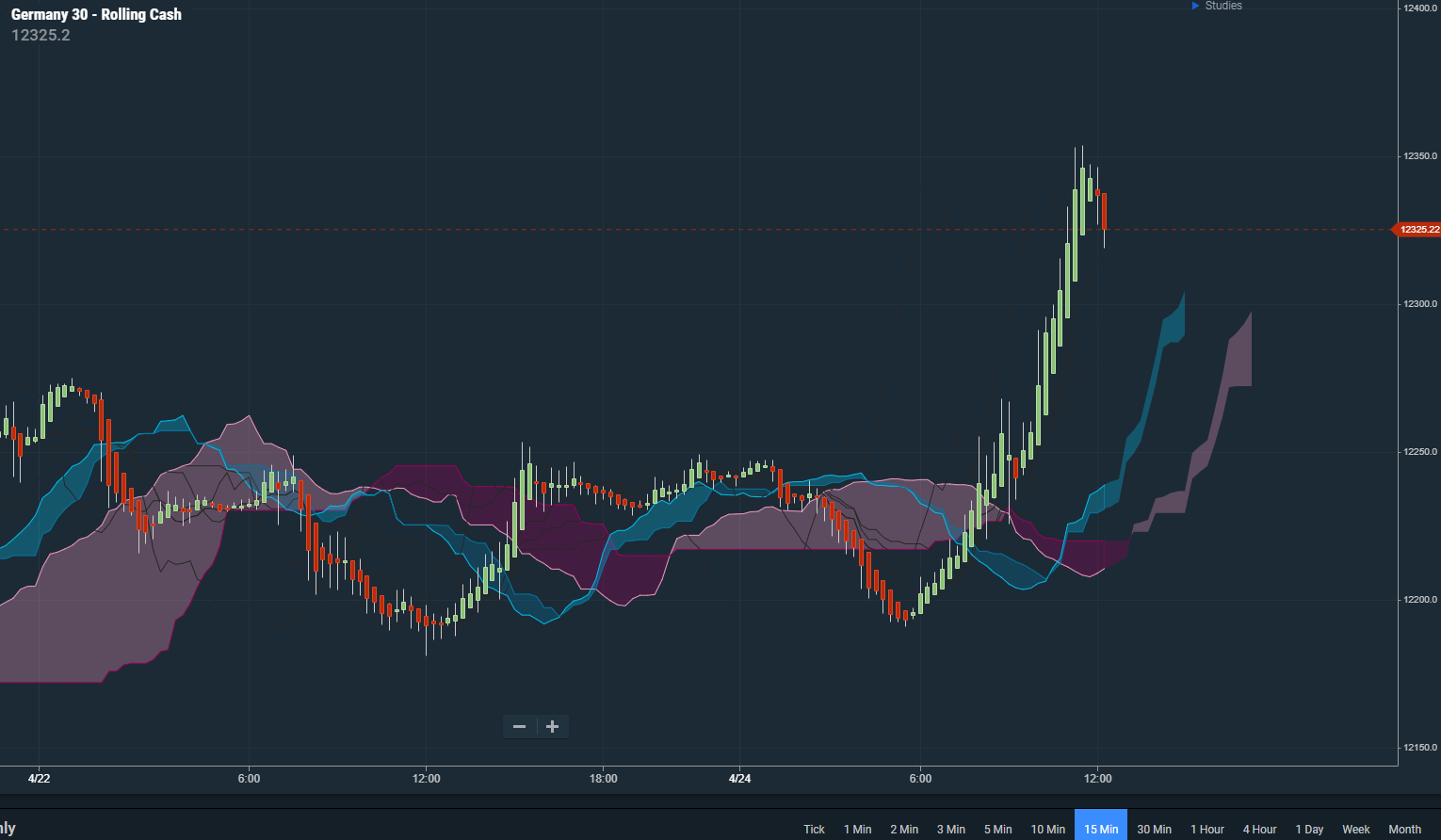Switch to the 1 Min interval
1441x840 pixels.
(x=857, y=829)
